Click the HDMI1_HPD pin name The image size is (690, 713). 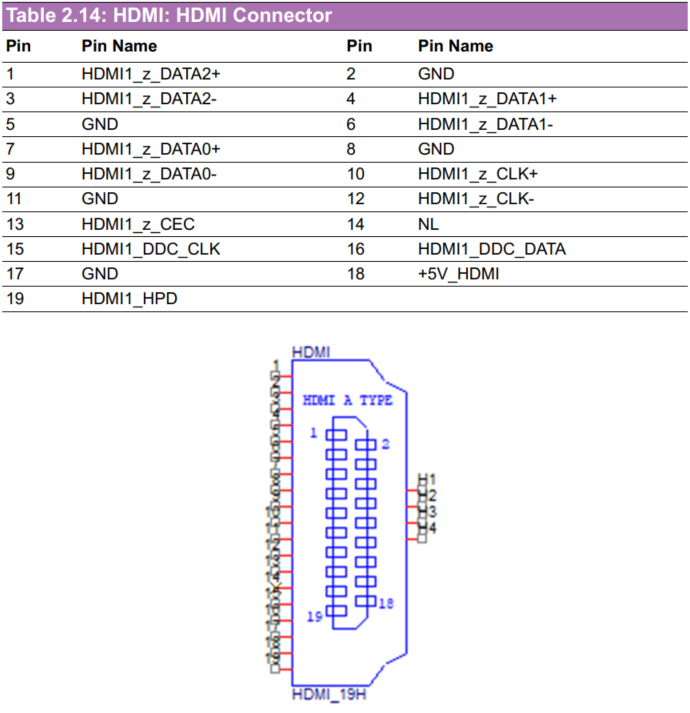pyautogui.click(x=129, y=299)
